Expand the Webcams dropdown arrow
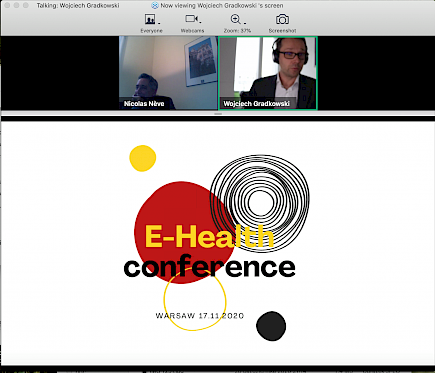 click(x=200, y=22)
